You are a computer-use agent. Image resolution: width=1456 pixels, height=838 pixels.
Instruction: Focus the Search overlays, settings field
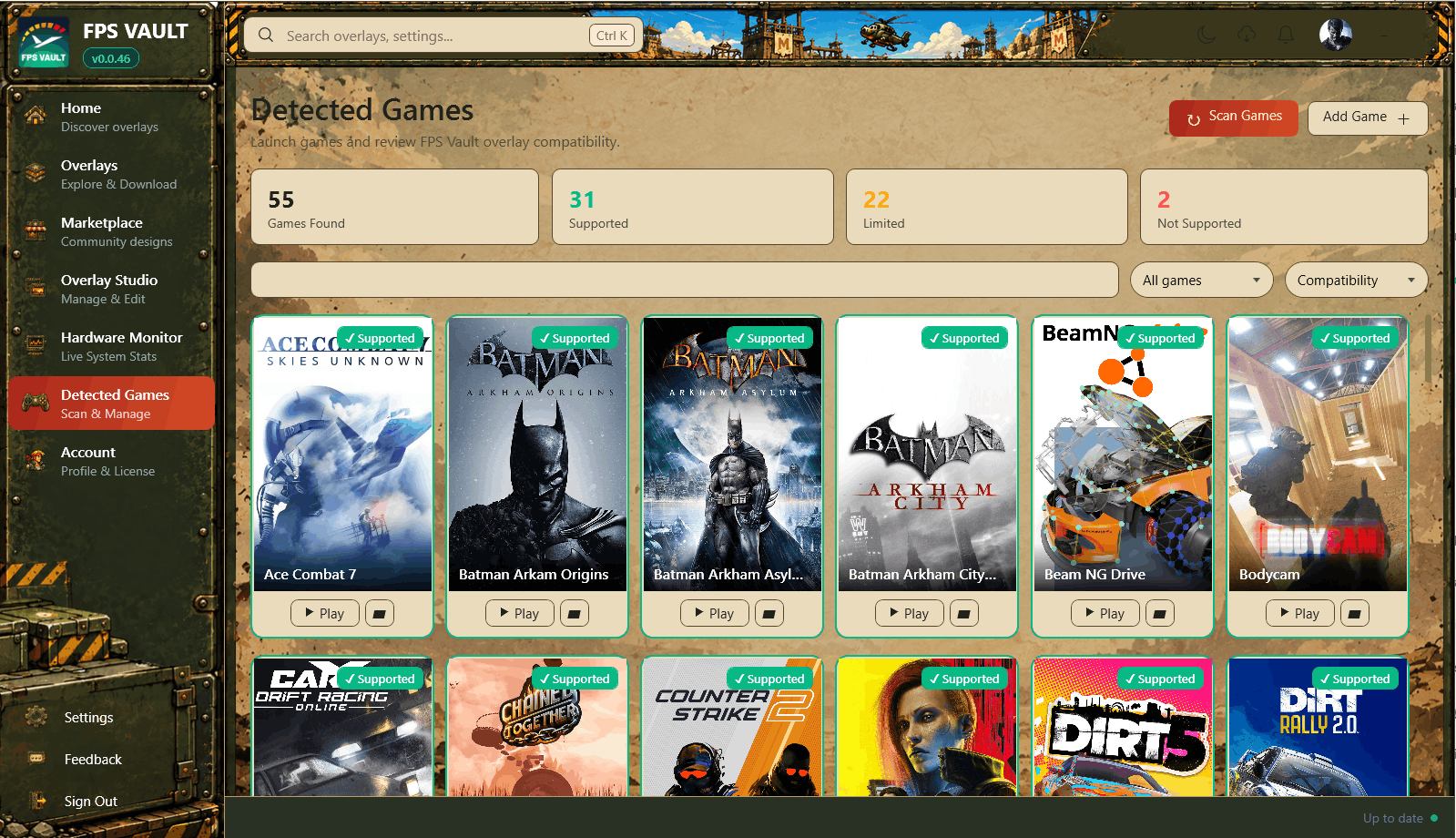click(443, 36)
